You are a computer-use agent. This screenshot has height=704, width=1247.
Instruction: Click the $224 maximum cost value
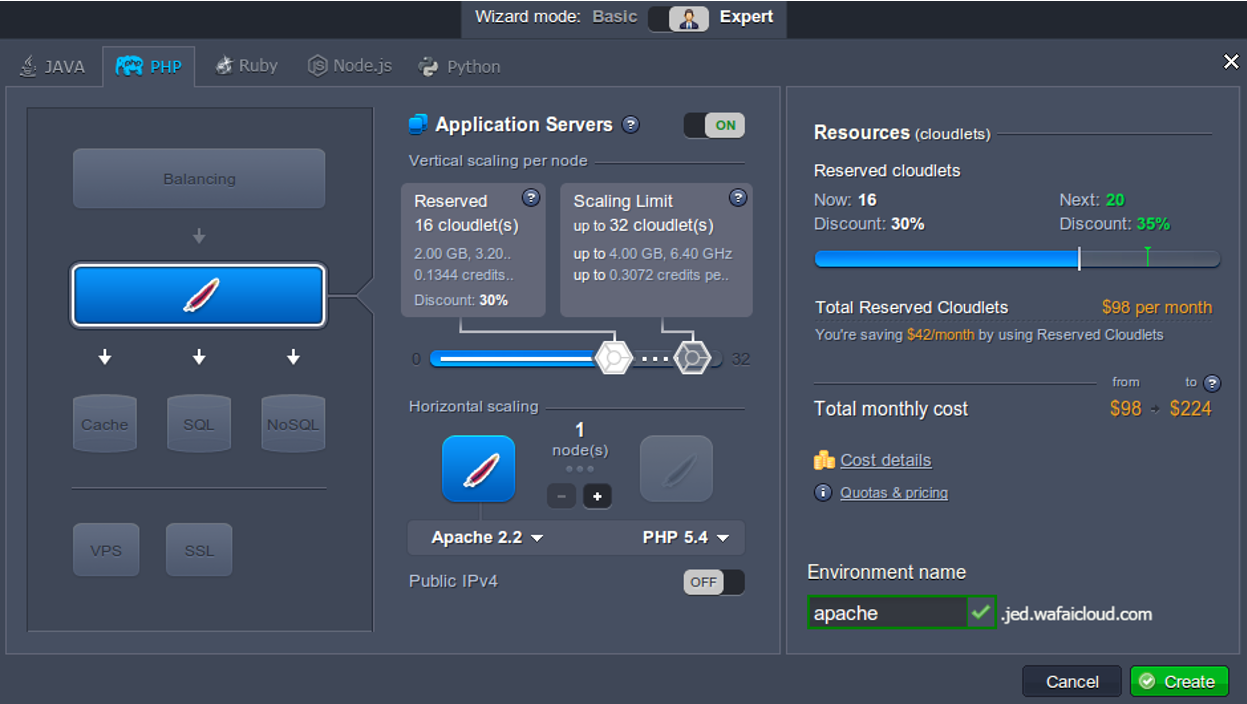1190,408
